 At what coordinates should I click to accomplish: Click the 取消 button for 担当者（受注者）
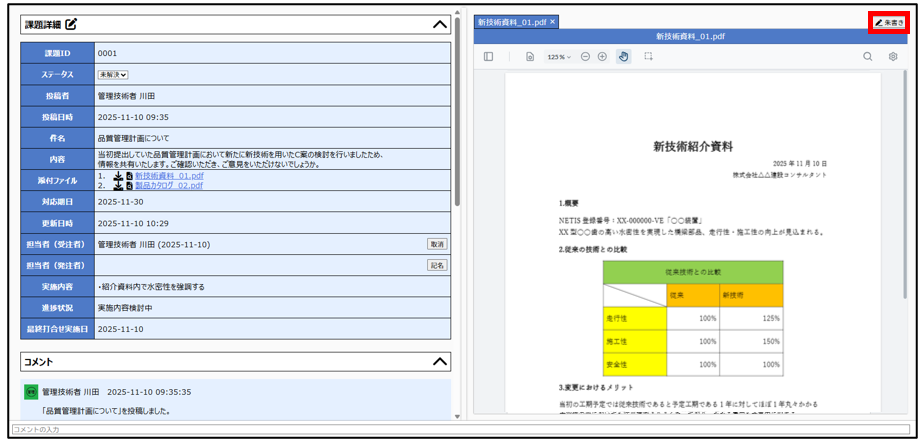436,244
